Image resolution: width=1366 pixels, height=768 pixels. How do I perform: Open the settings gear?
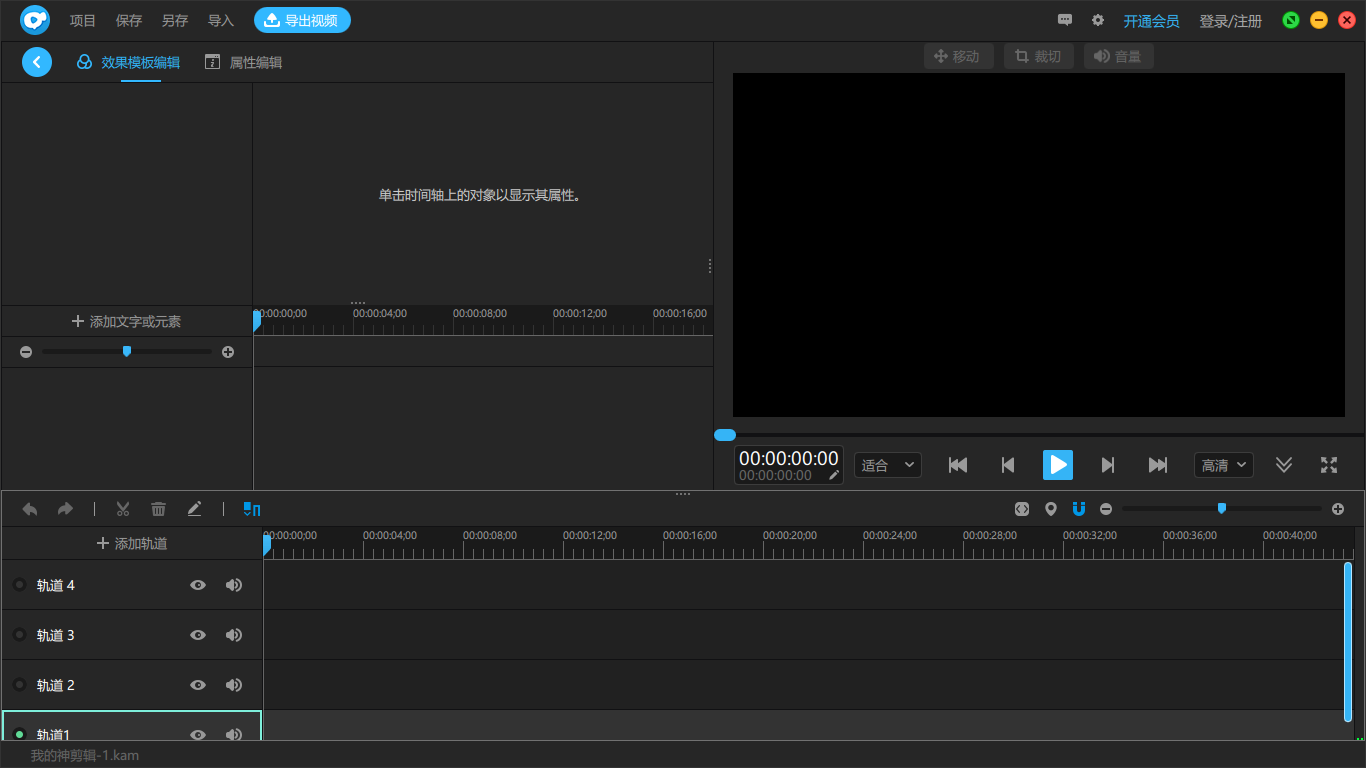point(1098,20)
